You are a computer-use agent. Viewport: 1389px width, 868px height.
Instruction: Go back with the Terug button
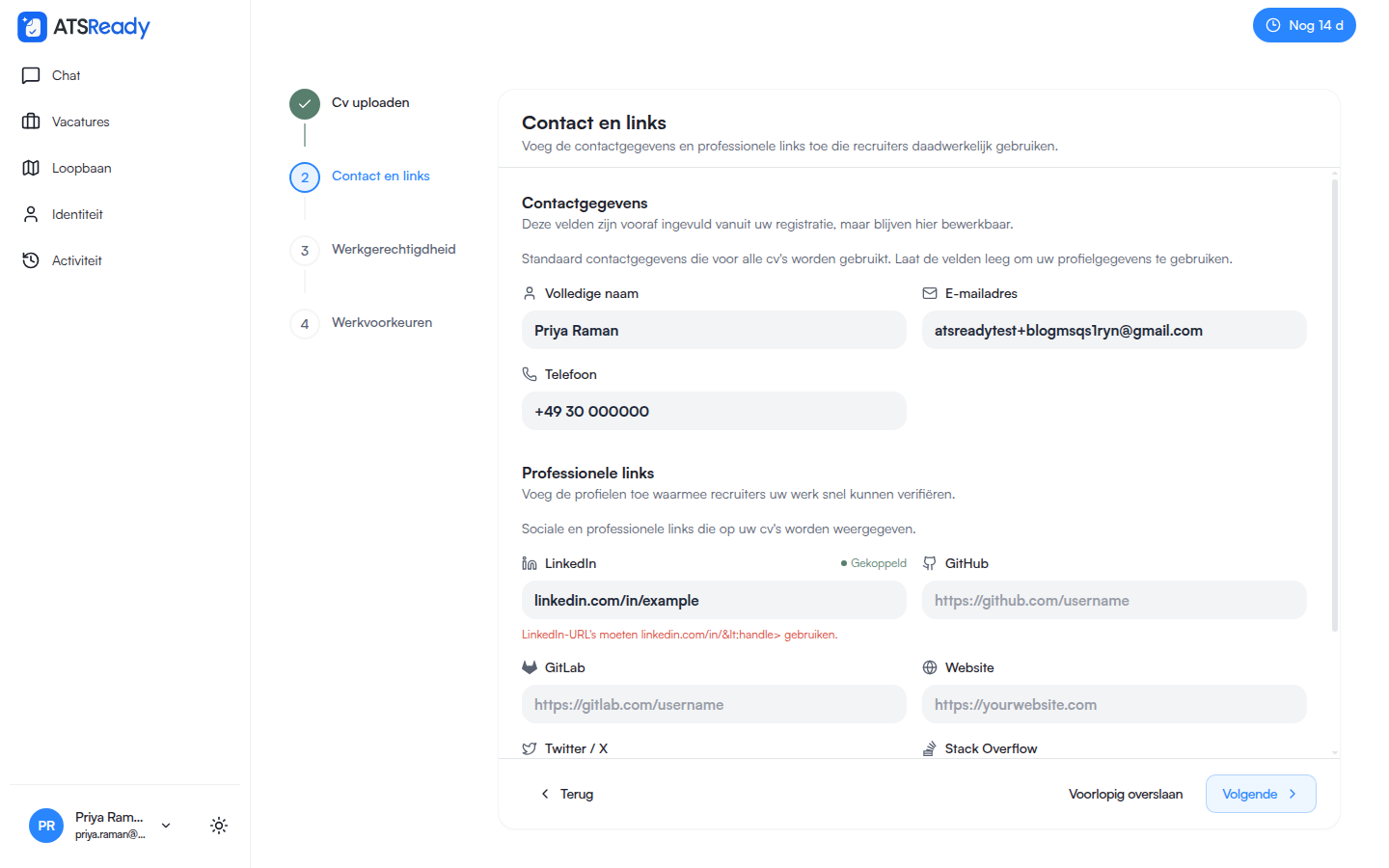[567, 794]
